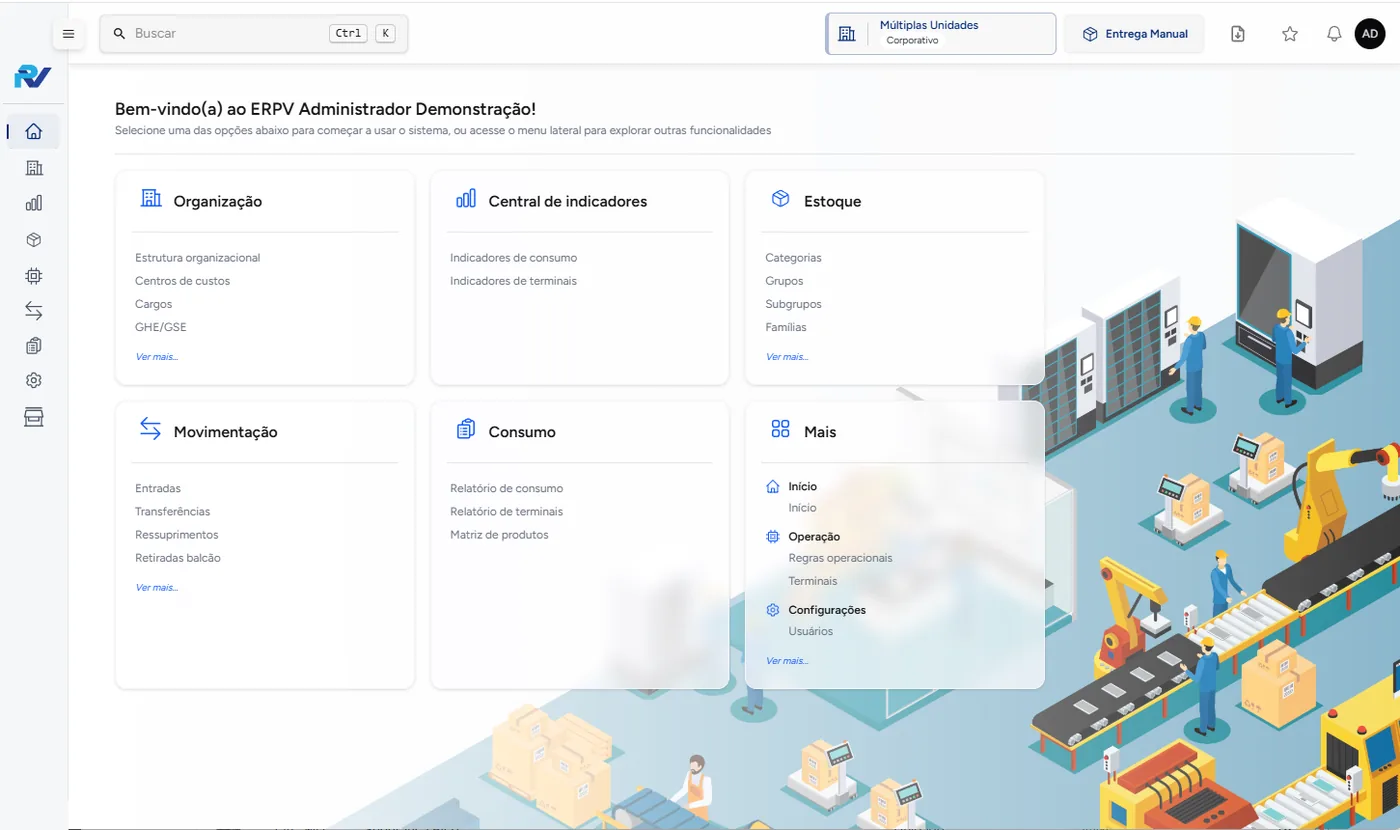Open Regras operacionais under Operação
The height and width of the screenshot is (830, 1400).
pos(840,558)
